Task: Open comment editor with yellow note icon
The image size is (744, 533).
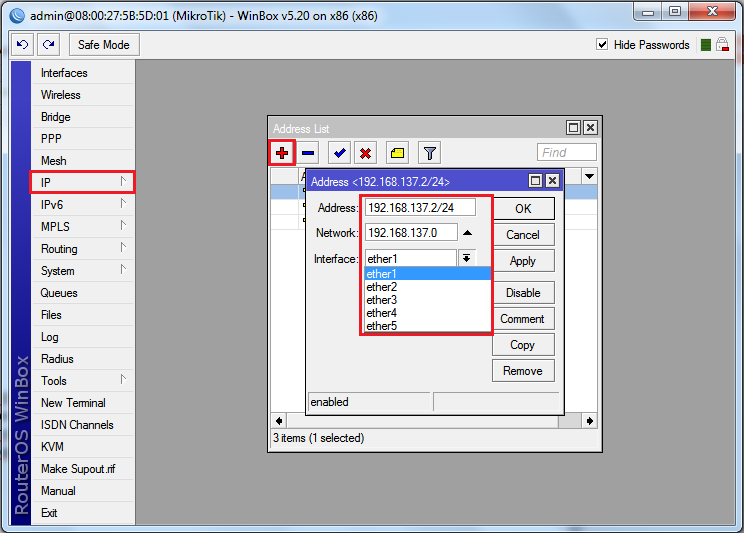Action: [398, 153]
